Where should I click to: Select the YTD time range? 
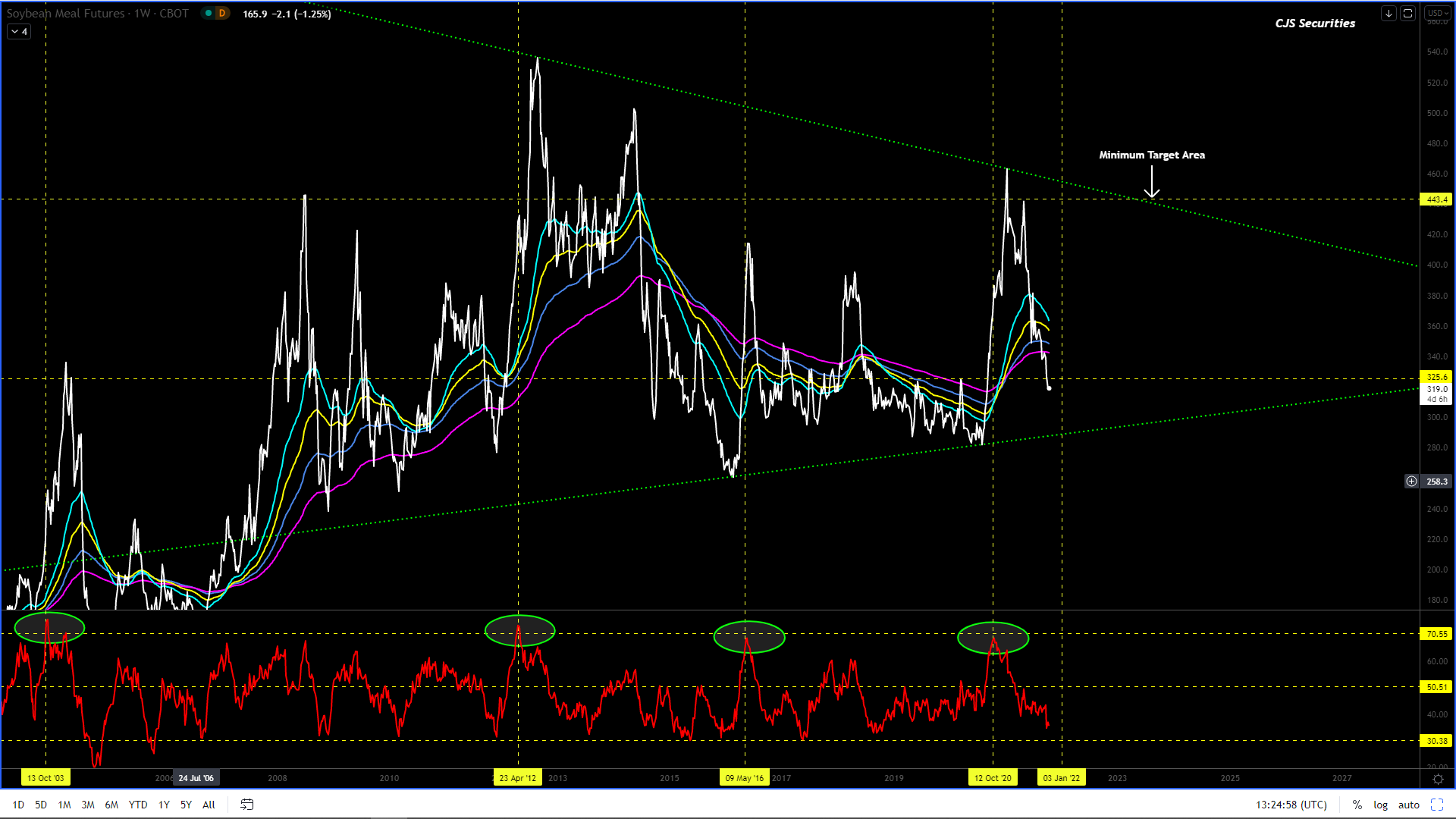click(137, 805)
